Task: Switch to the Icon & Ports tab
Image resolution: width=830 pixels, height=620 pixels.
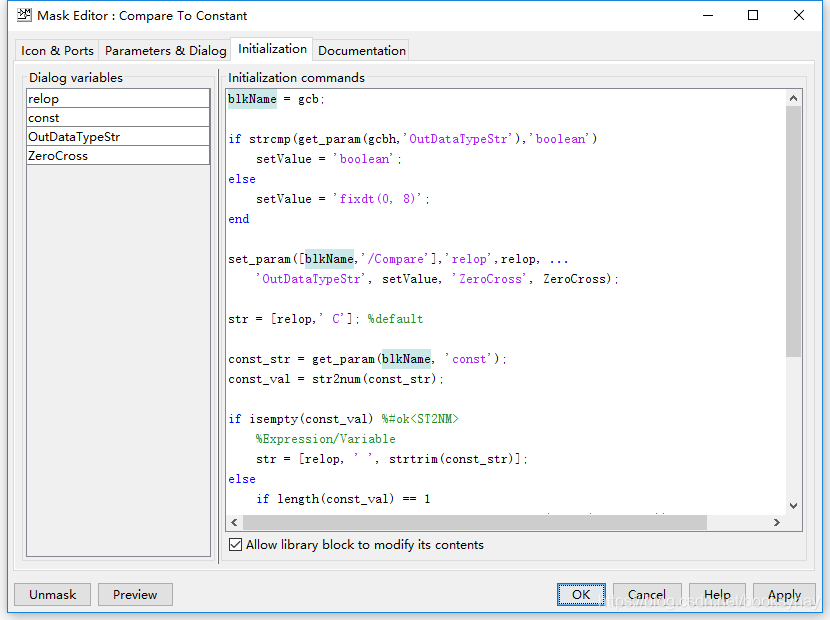Action: 57,51
